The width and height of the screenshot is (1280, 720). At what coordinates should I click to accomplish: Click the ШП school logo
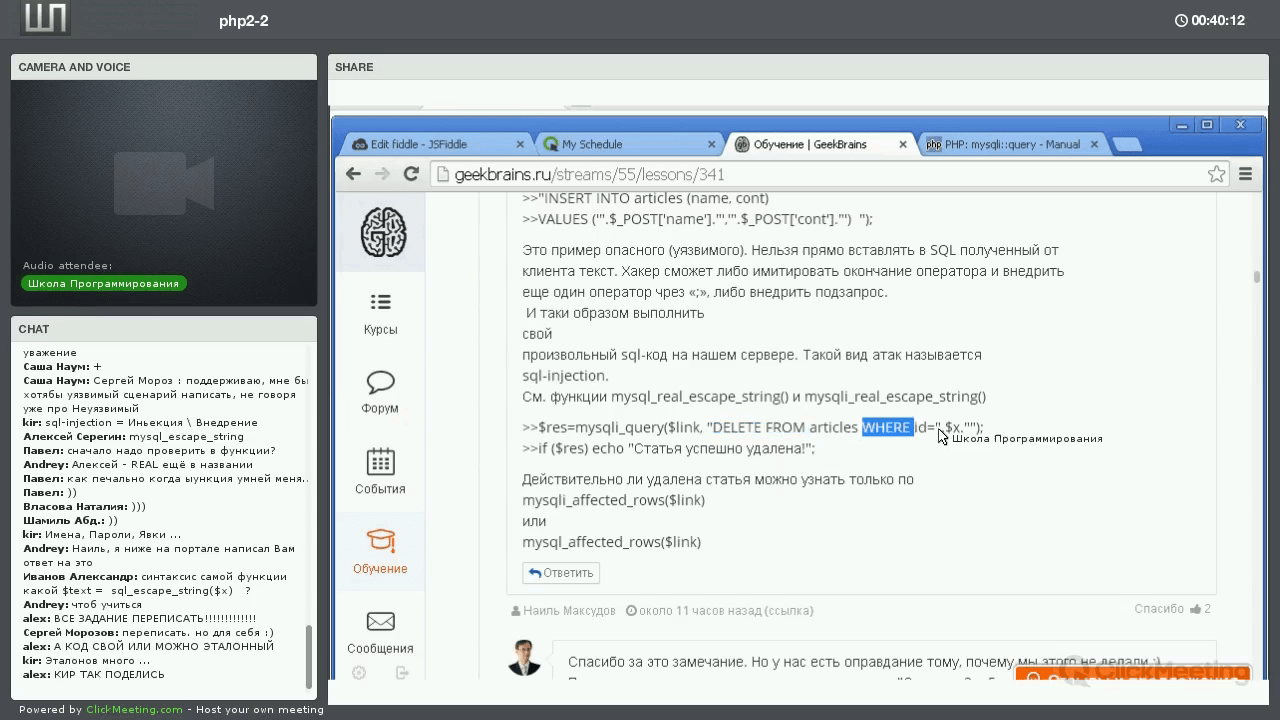tap(44, 19)
